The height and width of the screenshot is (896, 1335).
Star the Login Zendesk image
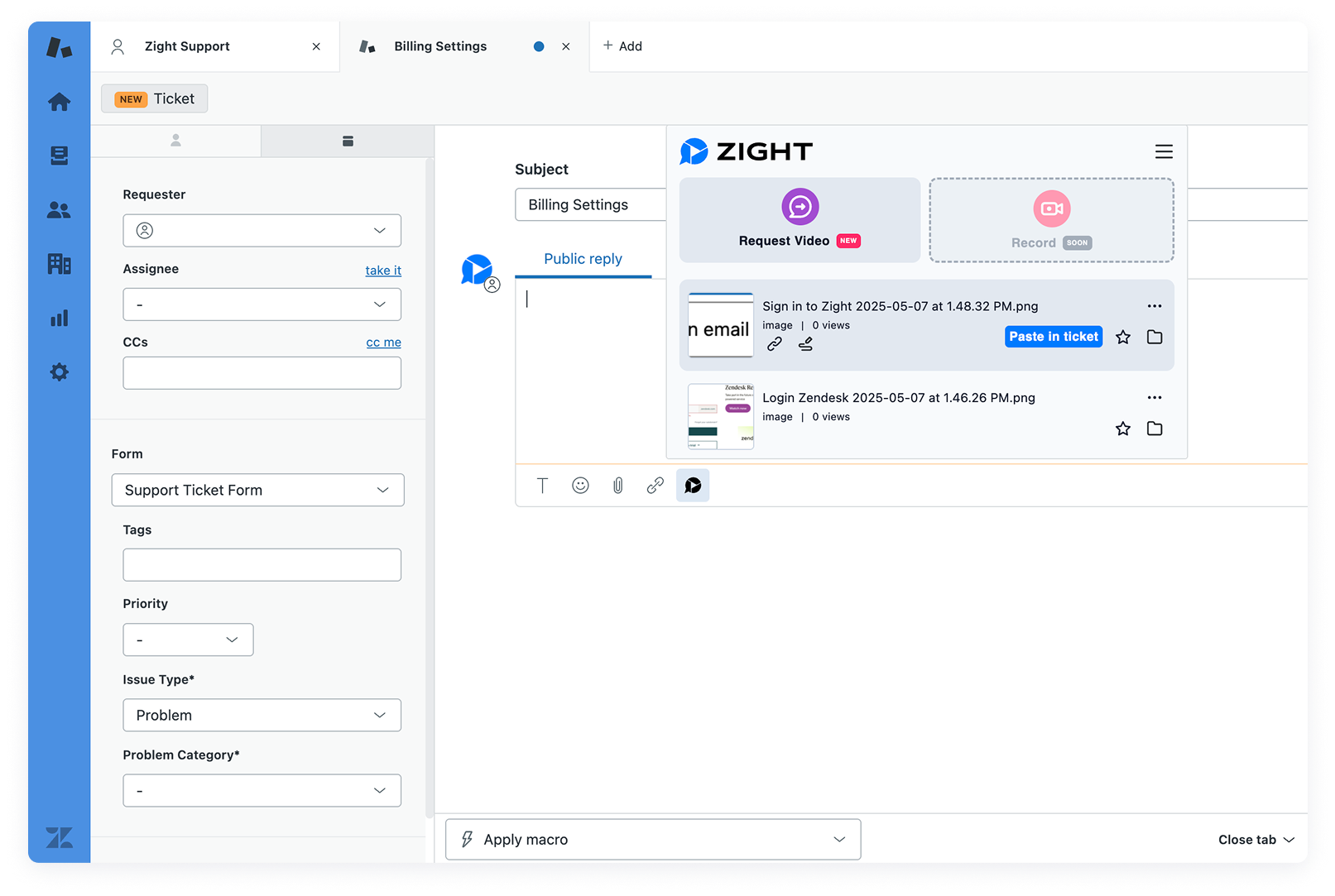point(1122,429)
